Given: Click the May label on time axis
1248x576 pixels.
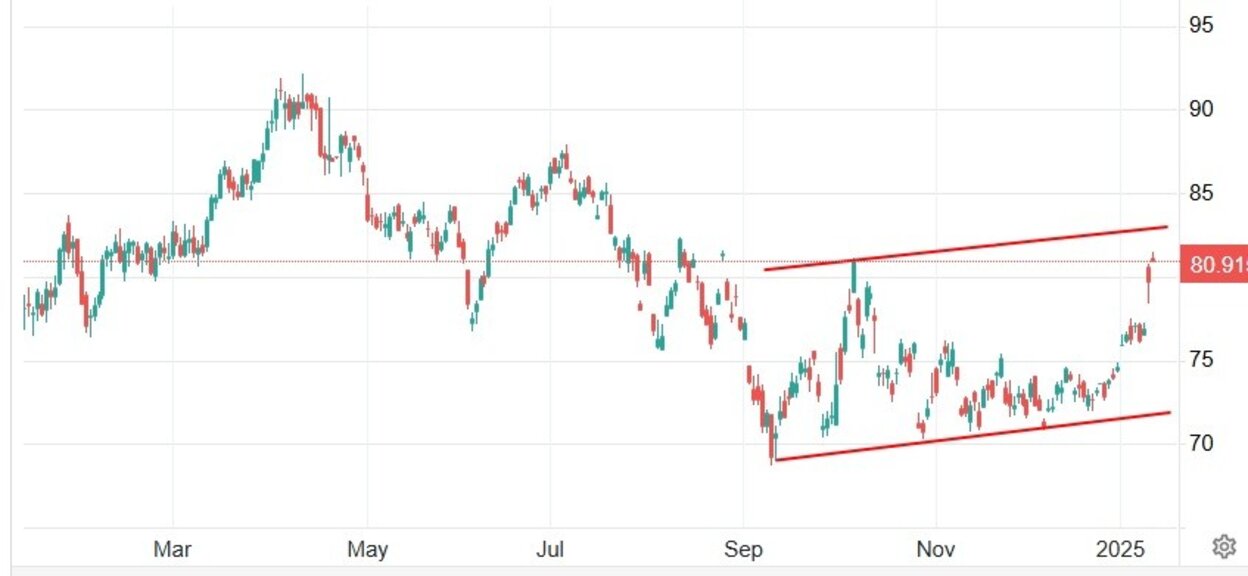Looking at the screenshot, I should coord(367,548).
